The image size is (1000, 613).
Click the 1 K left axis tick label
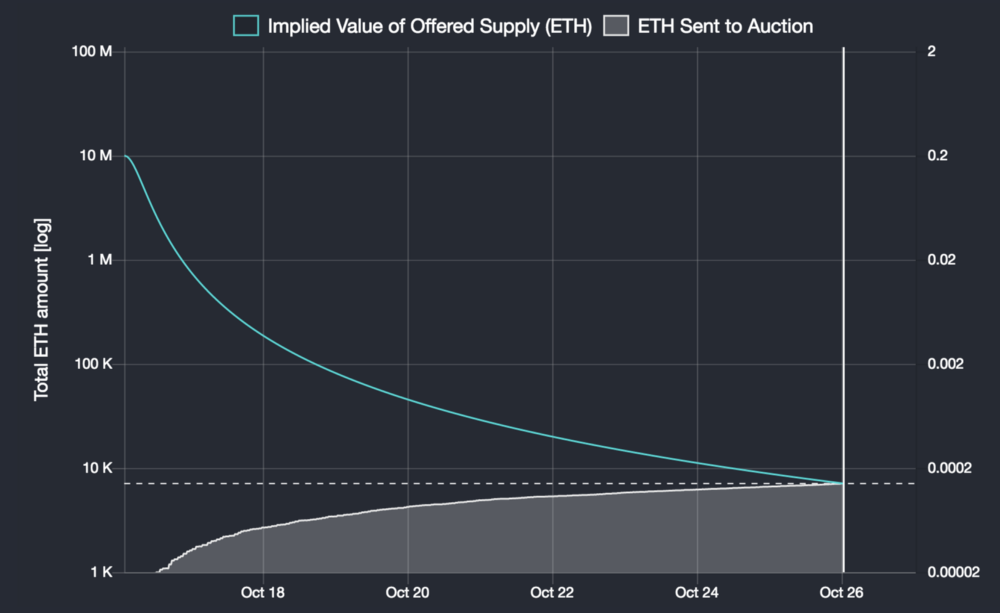102,572
